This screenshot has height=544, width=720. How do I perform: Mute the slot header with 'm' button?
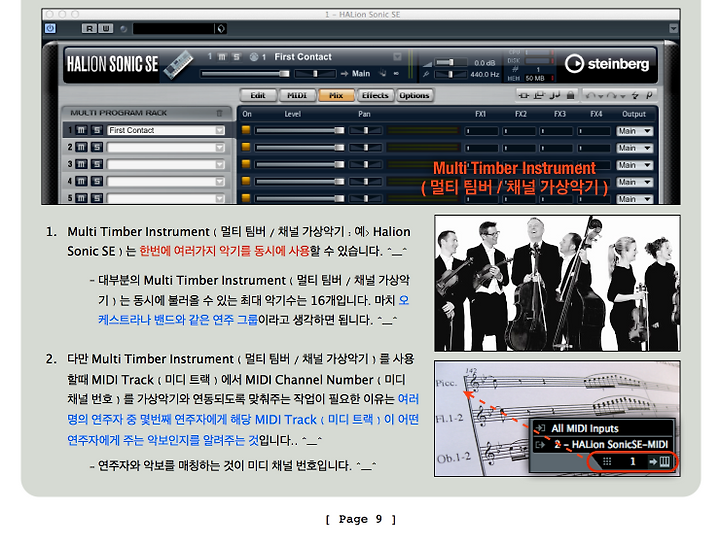pyautogui.click(x=222, y=56)
